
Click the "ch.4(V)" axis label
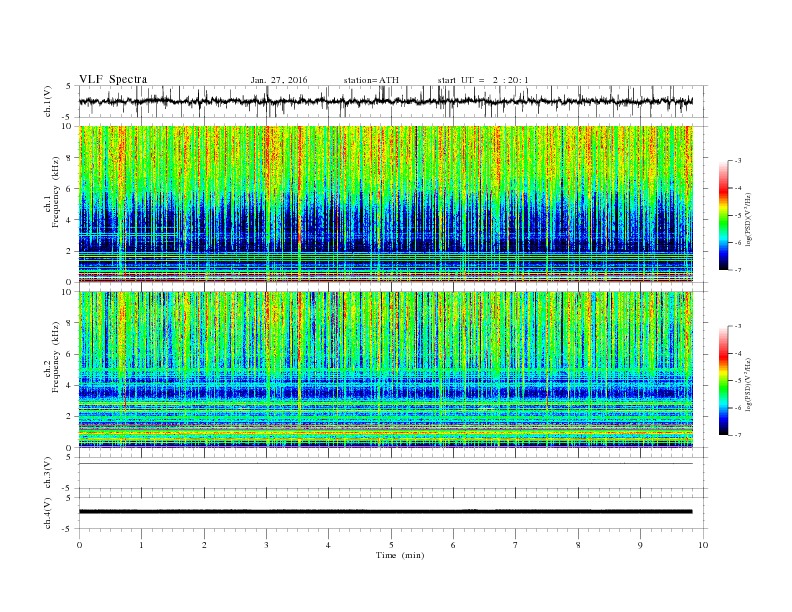pos(48,514)
